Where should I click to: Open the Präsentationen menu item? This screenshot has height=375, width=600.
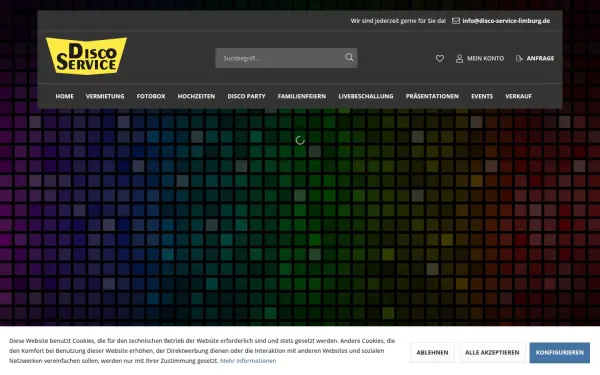click(x=432, y=96)
